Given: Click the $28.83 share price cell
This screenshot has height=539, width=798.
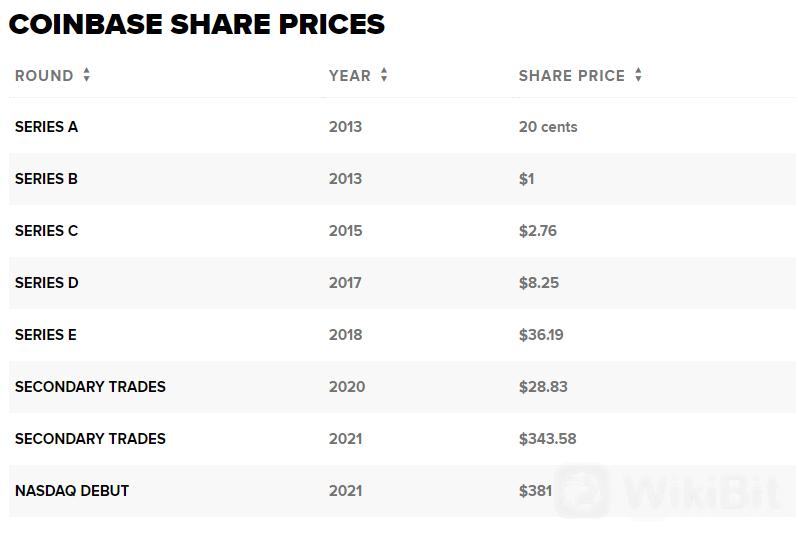Looking at the screenshot, I should click(x=543, y=387).
